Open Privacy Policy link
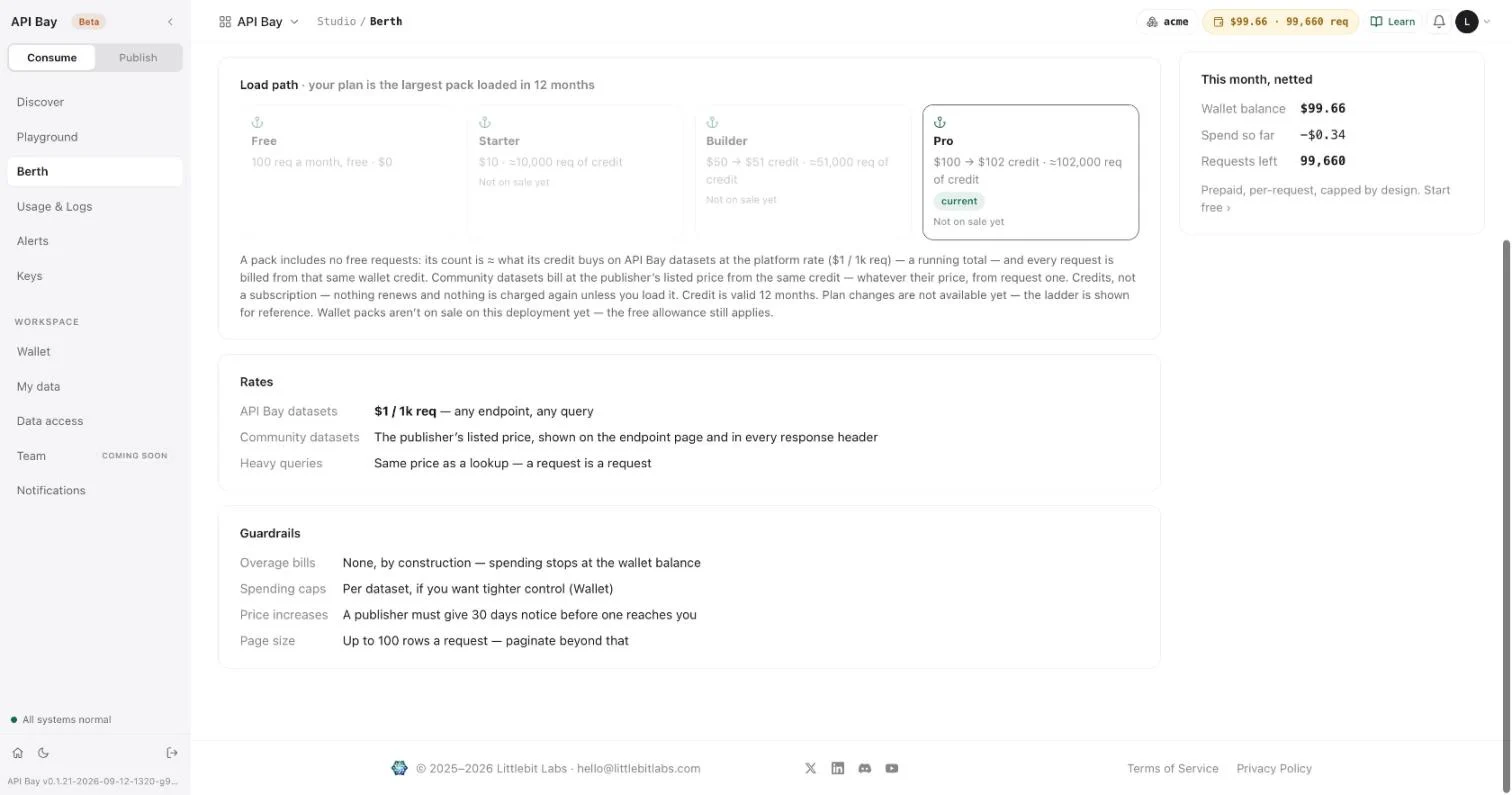This screenshot has width=1512, height=795. point(1274,768)
